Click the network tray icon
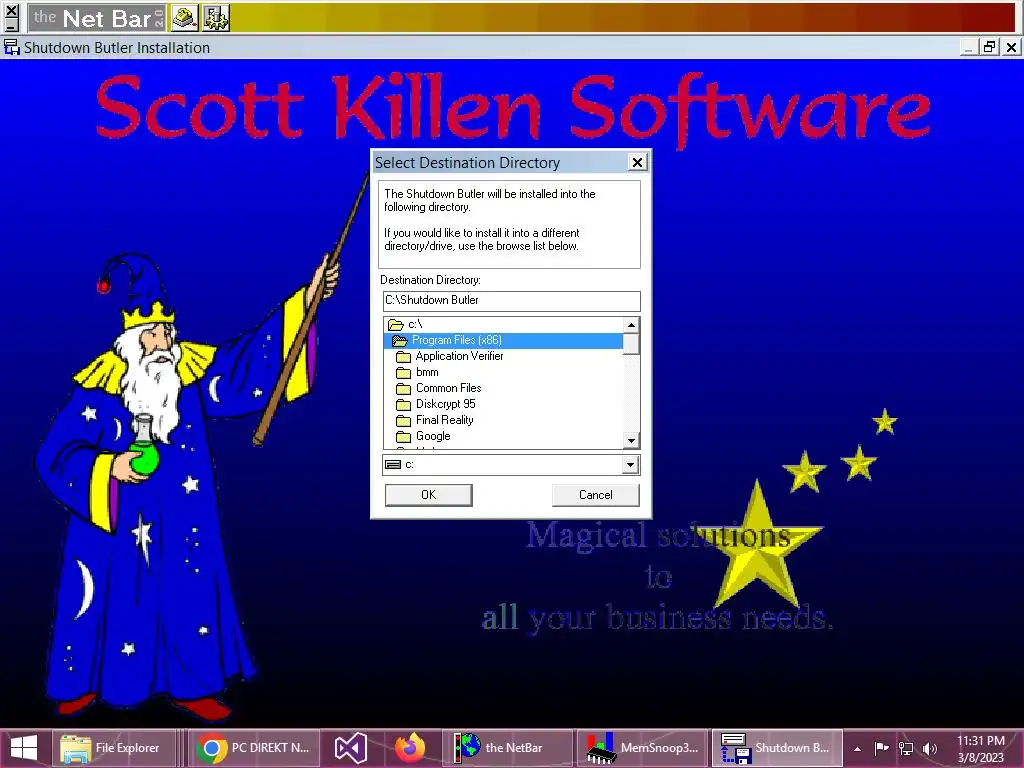The height and width of the screenshot is (768, 1024). coord(906,748)
